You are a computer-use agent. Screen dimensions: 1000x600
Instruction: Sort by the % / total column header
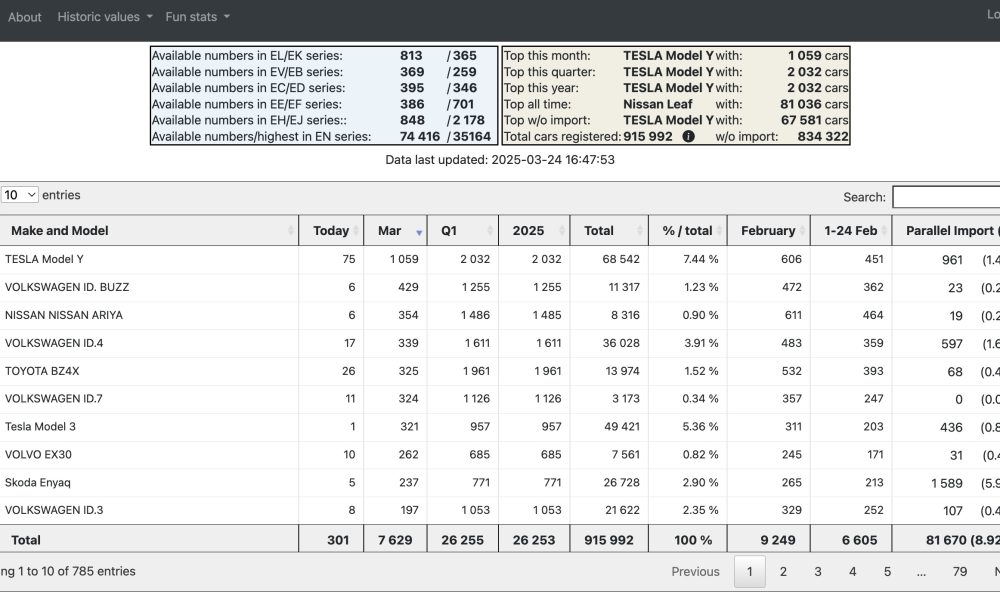tap(688, 231)
